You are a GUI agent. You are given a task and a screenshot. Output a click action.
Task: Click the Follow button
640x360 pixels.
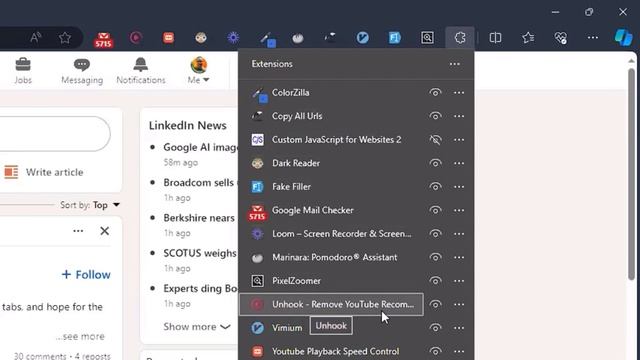click(x=86, y=275)
